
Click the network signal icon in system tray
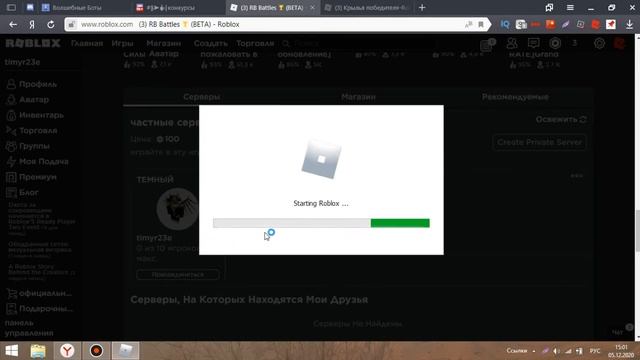568,351
